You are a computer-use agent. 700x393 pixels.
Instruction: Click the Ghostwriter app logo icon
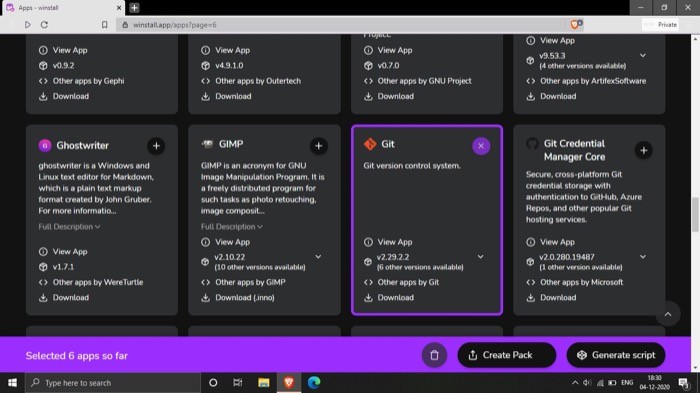(45, 145)
